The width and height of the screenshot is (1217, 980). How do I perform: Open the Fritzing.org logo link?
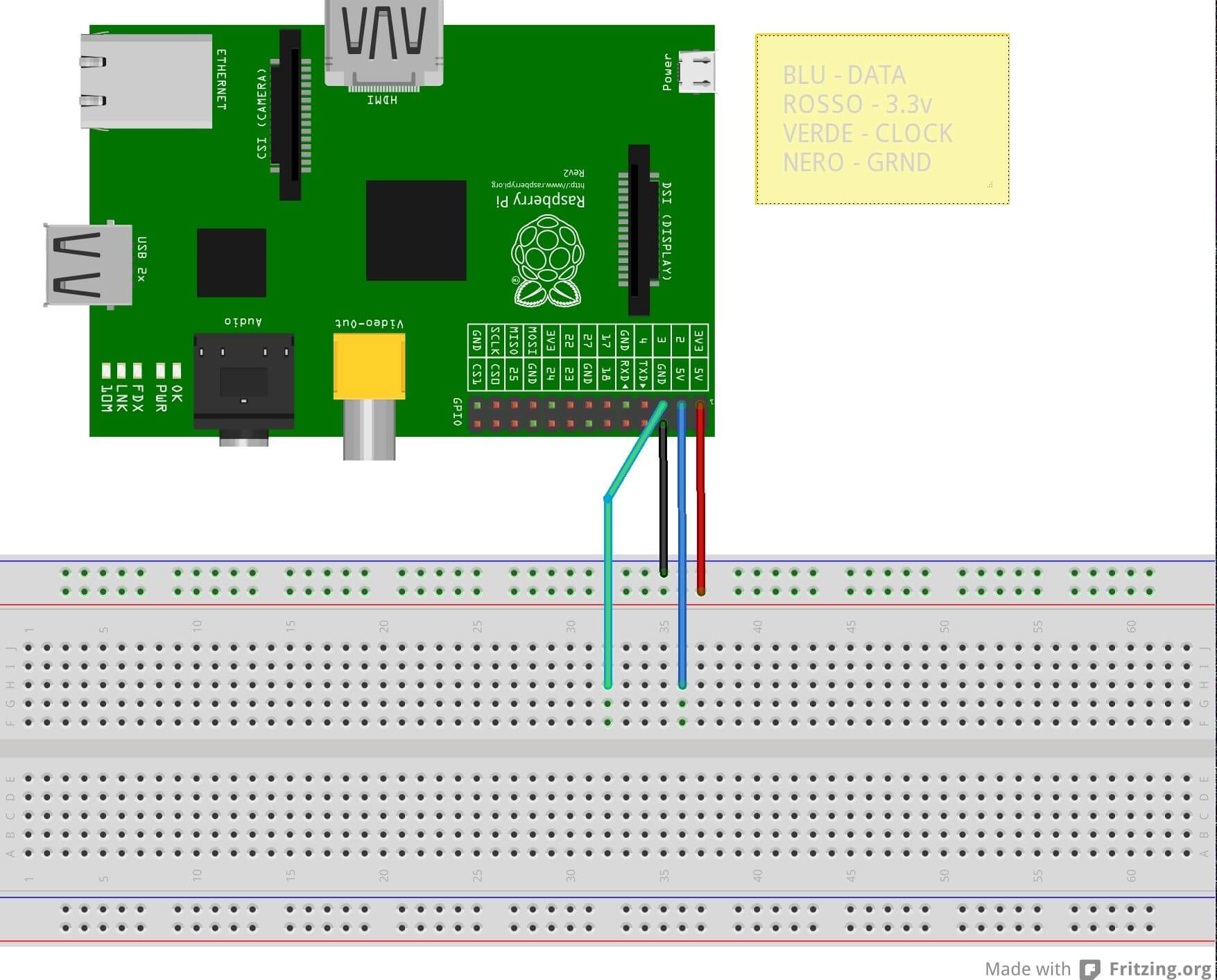click(1160, 968)
